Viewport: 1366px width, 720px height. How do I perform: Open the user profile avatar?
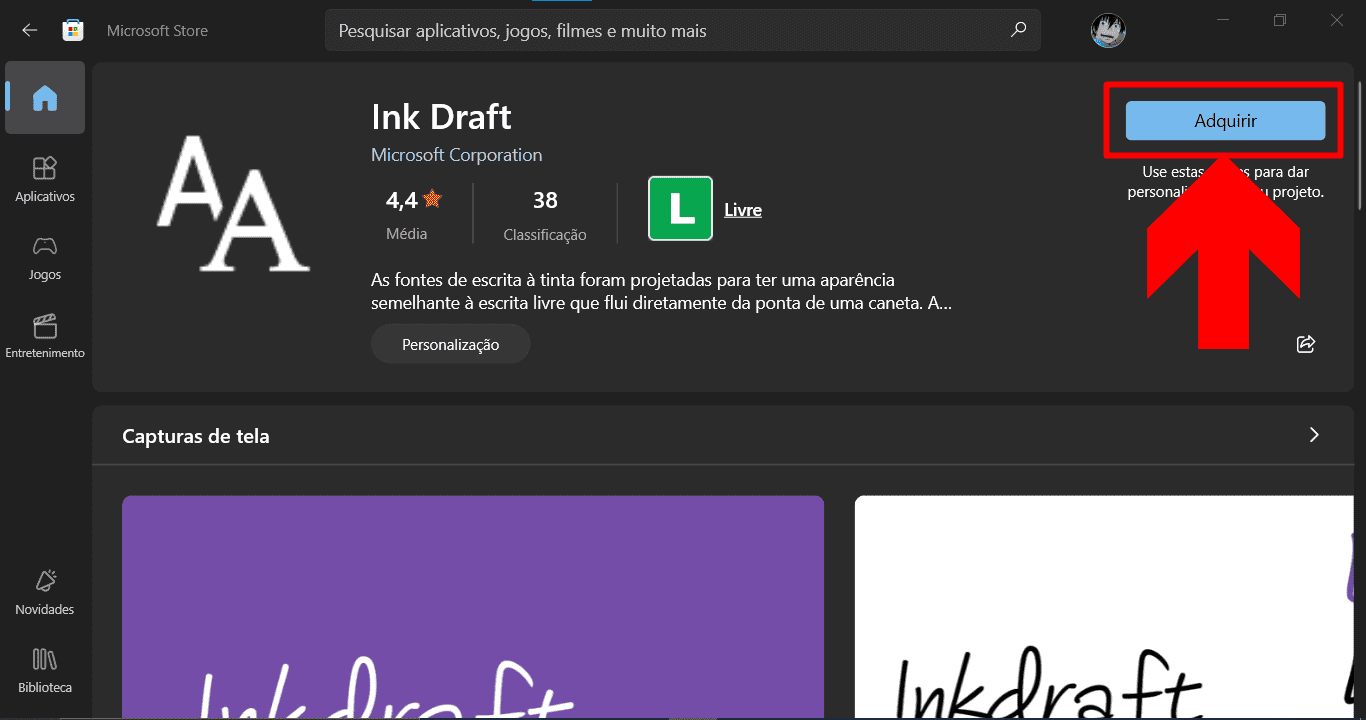1108,31
